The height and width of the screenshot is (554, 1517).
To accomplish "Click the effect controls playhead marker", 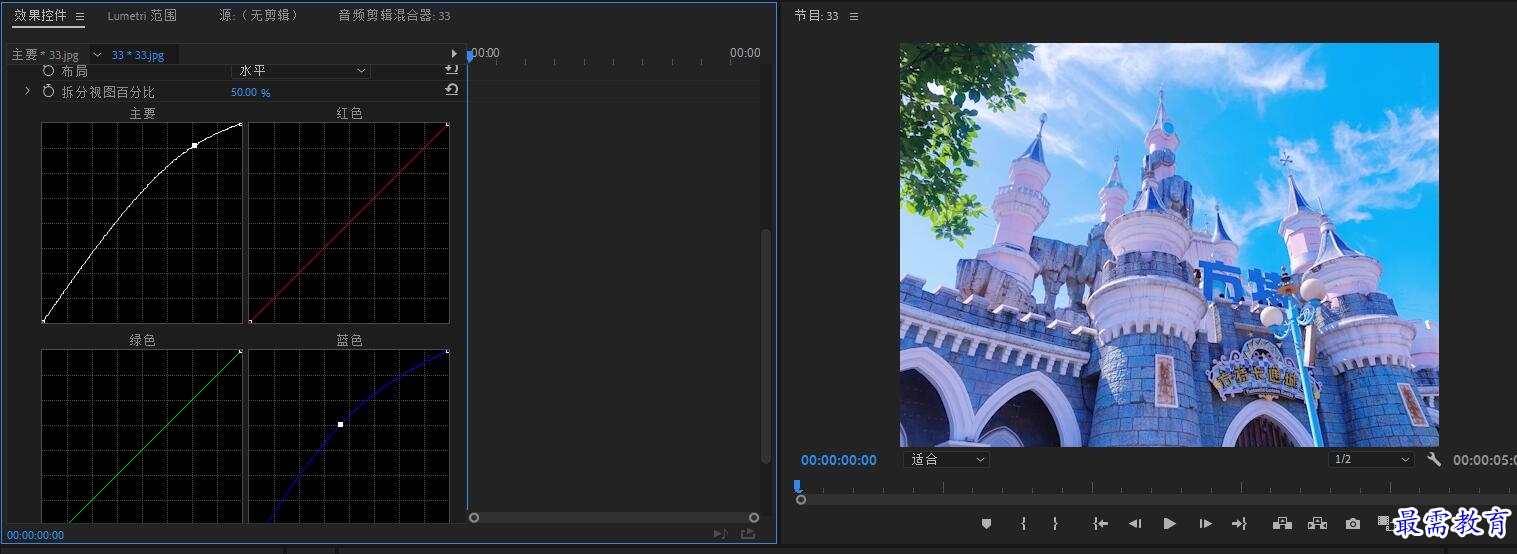I will point(470,57).
